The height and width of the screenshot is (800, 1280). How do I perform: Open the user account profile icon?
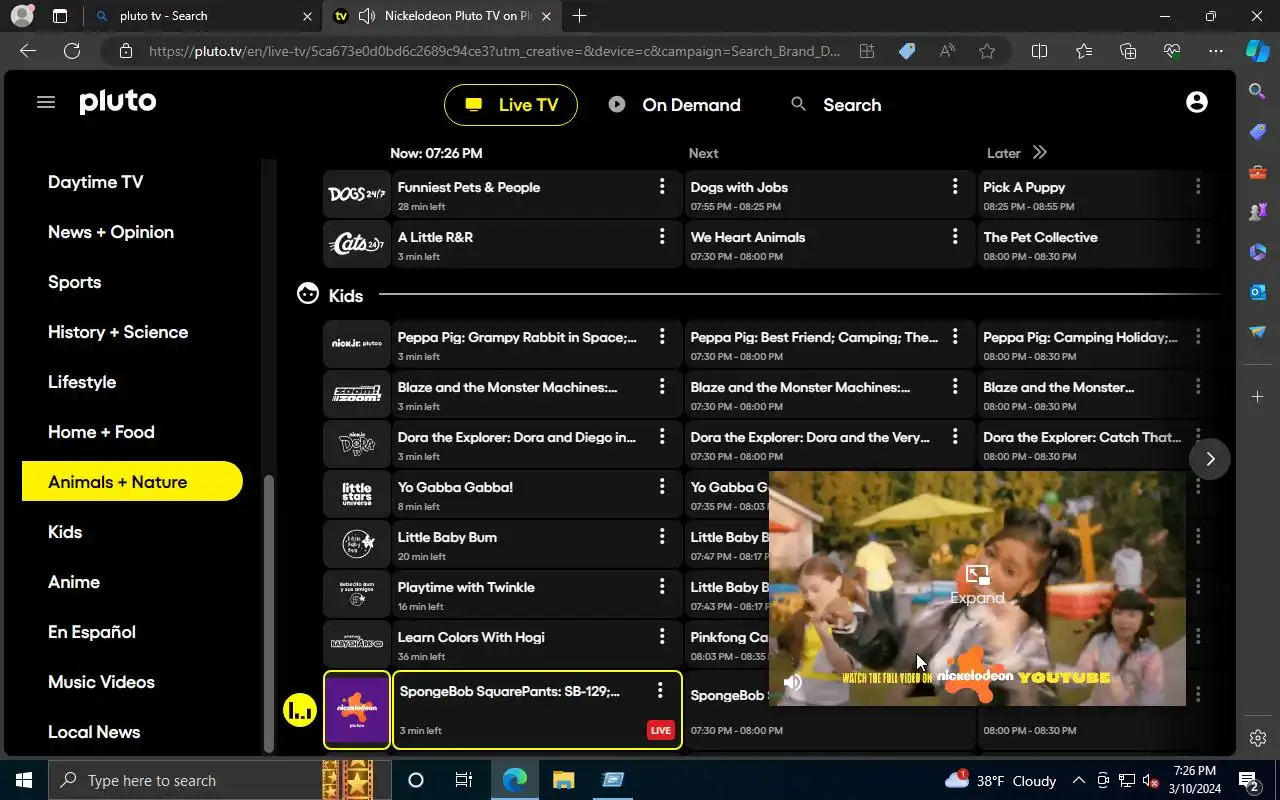1196,102
